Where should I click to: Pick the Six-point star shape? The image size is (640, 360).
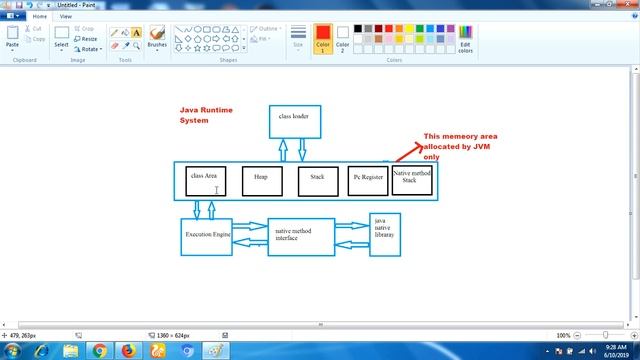pyautogui.click(x=207, y=48)
